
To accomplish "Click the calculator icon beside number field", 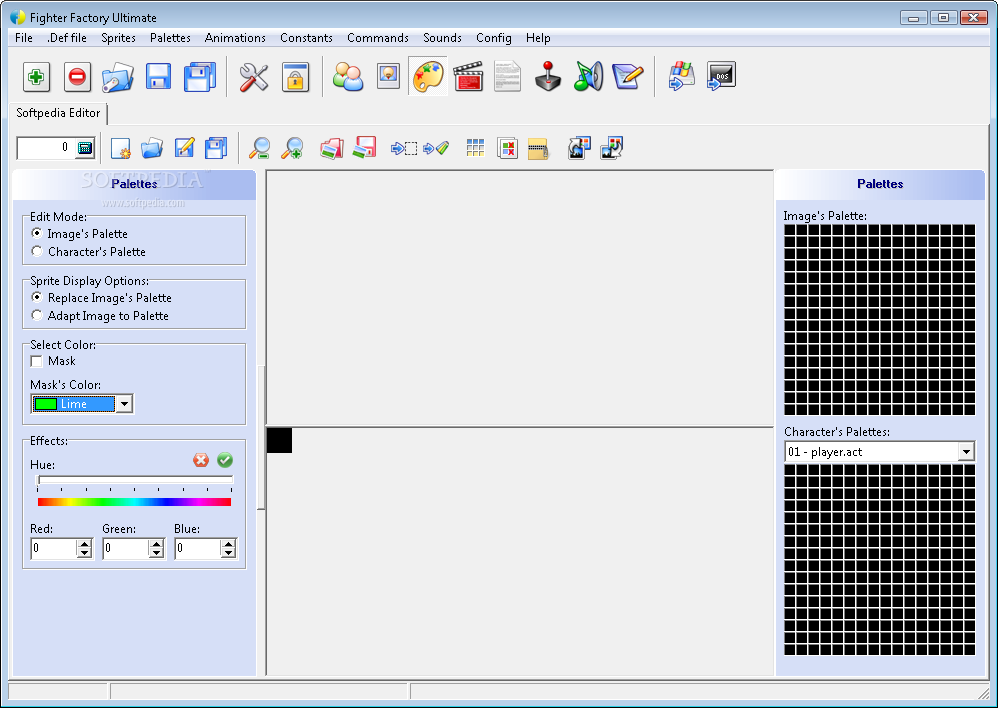I will [x=85, y=148].
